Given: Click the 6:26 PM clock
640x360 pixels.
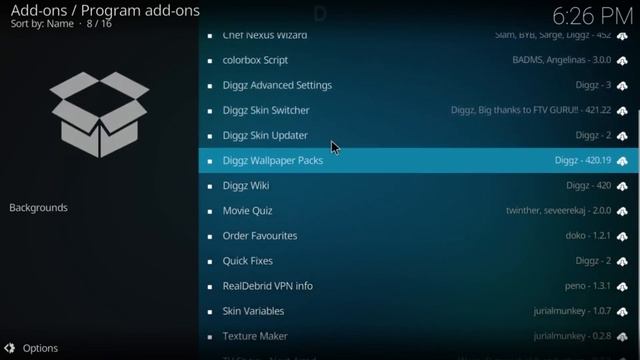Looking at the screenshot, I should (x=593, y=16).
